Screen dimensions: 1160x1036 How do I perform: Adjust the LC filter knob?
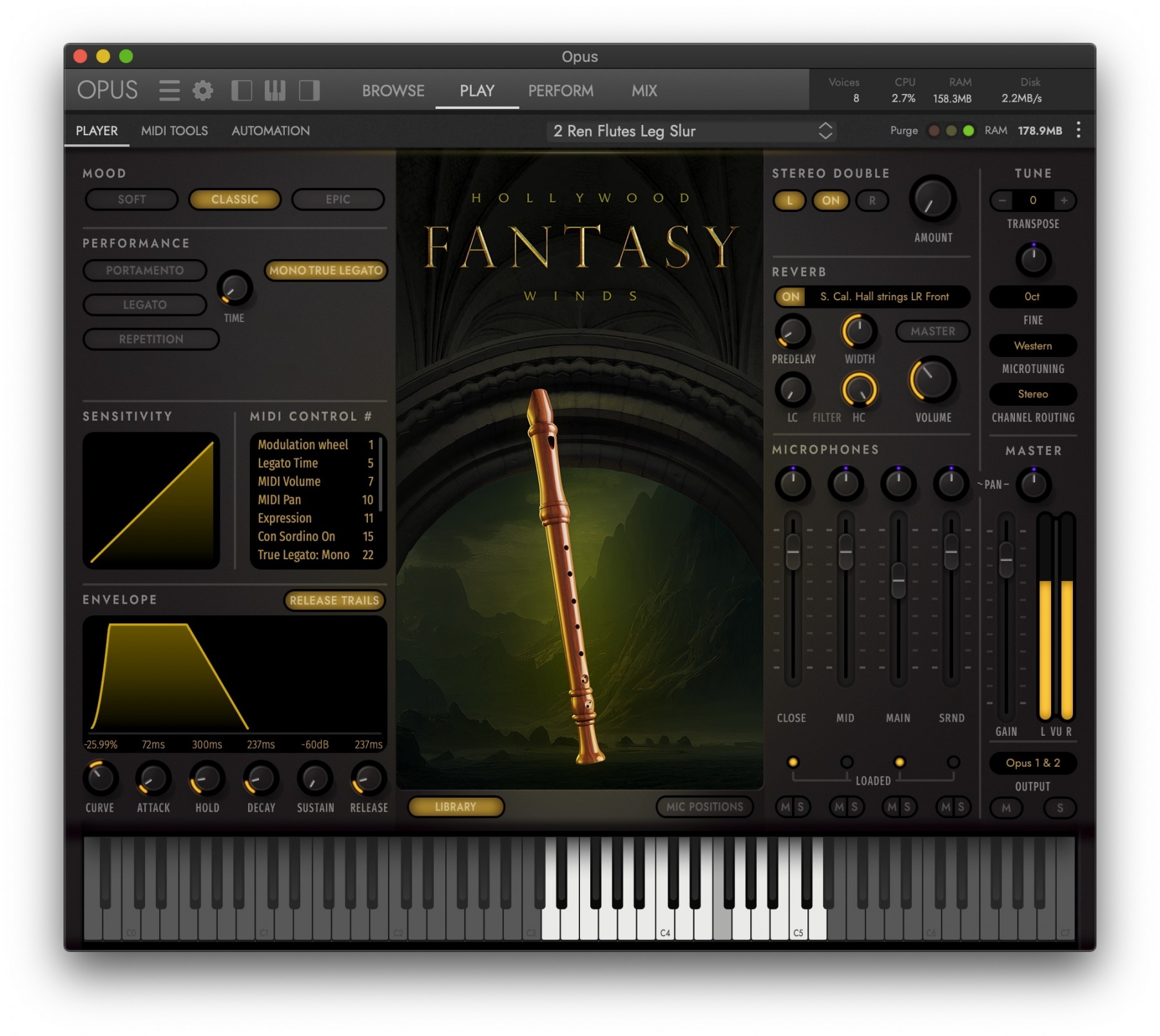pos(793,390)
